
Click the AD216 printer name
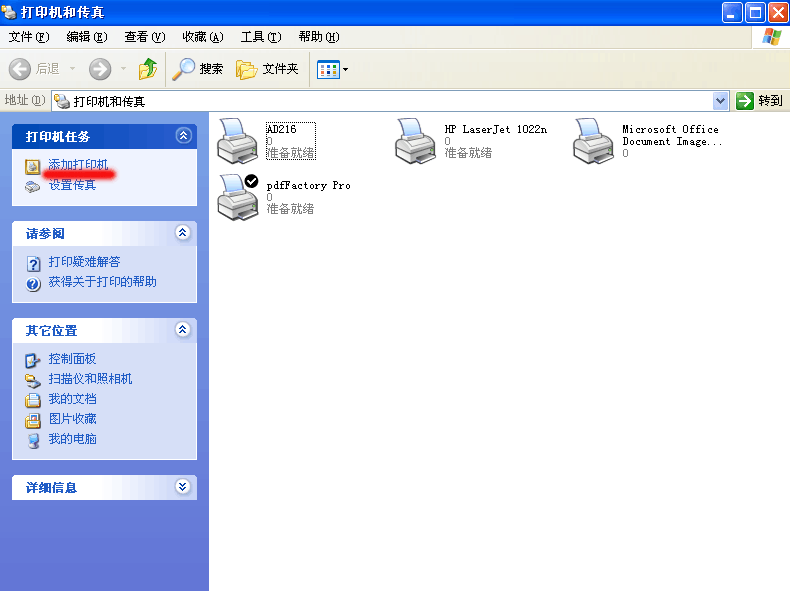(x=281, y=129)
